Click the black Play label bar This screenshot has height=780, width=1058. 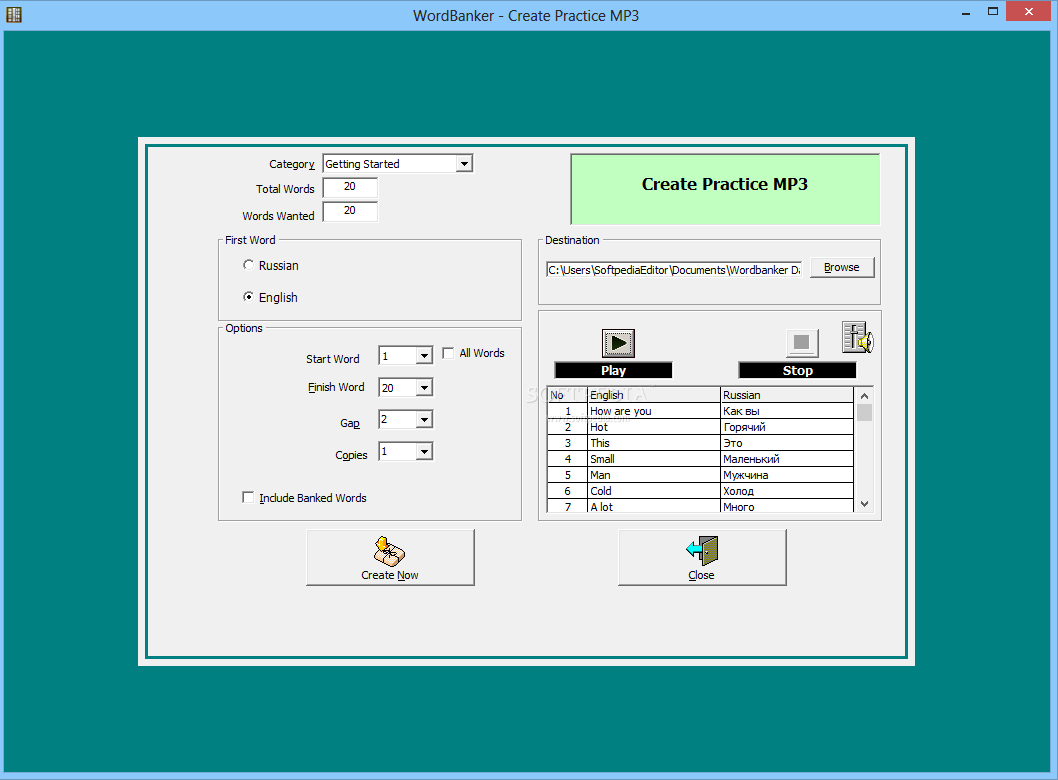(613, 370)
